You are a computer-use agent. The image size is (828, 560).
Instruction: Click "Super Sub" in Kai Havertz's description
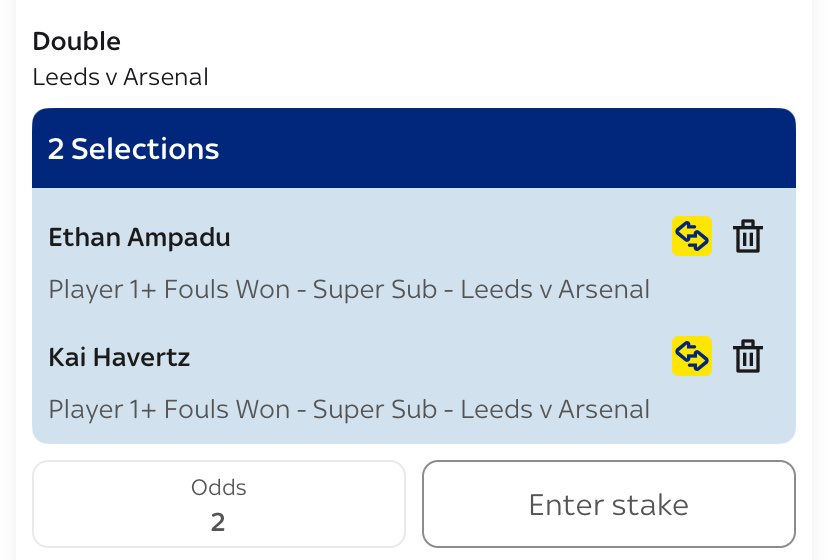pyautogui.click(x=374, y=409)
